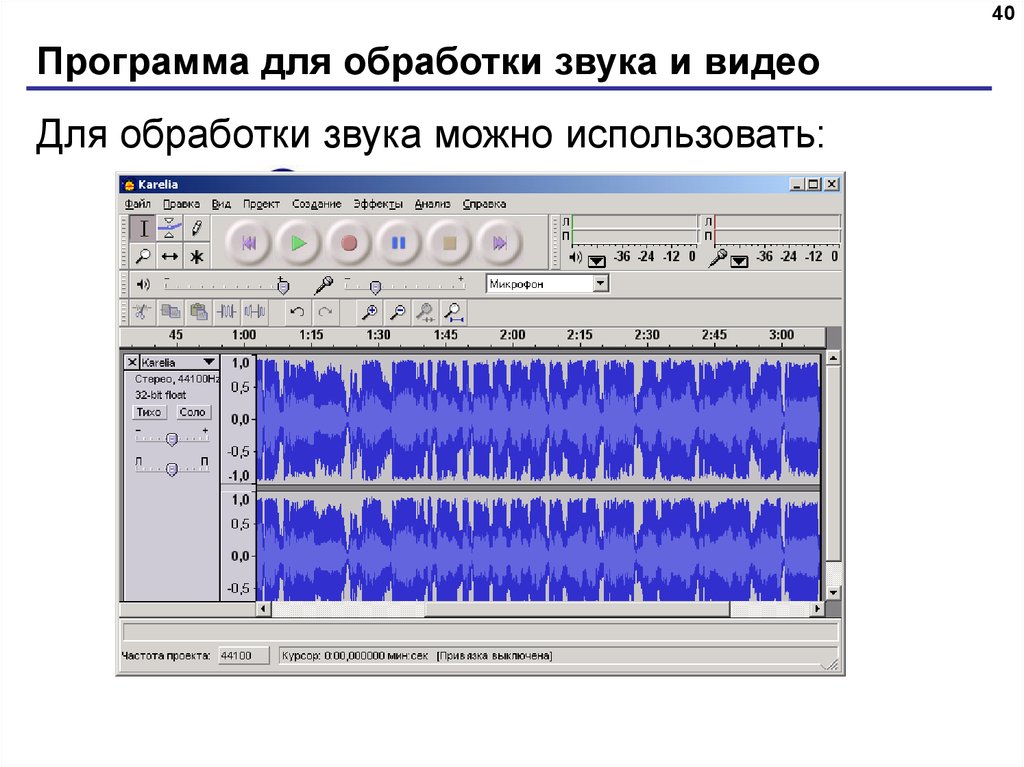Viewport: 1024px width, 767px height.
Task: Open Karelia track name dropdown menu
Action: pyautogui.click(x=208, y=362)
